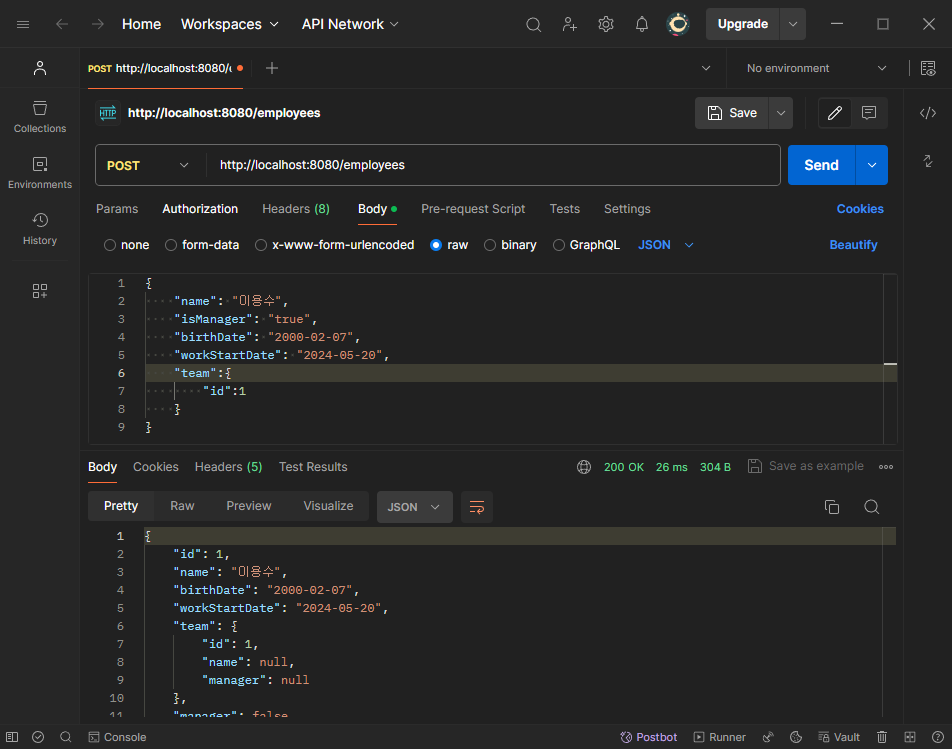
Task: Click the response network globe icon
Action: (x=584, y=467)
